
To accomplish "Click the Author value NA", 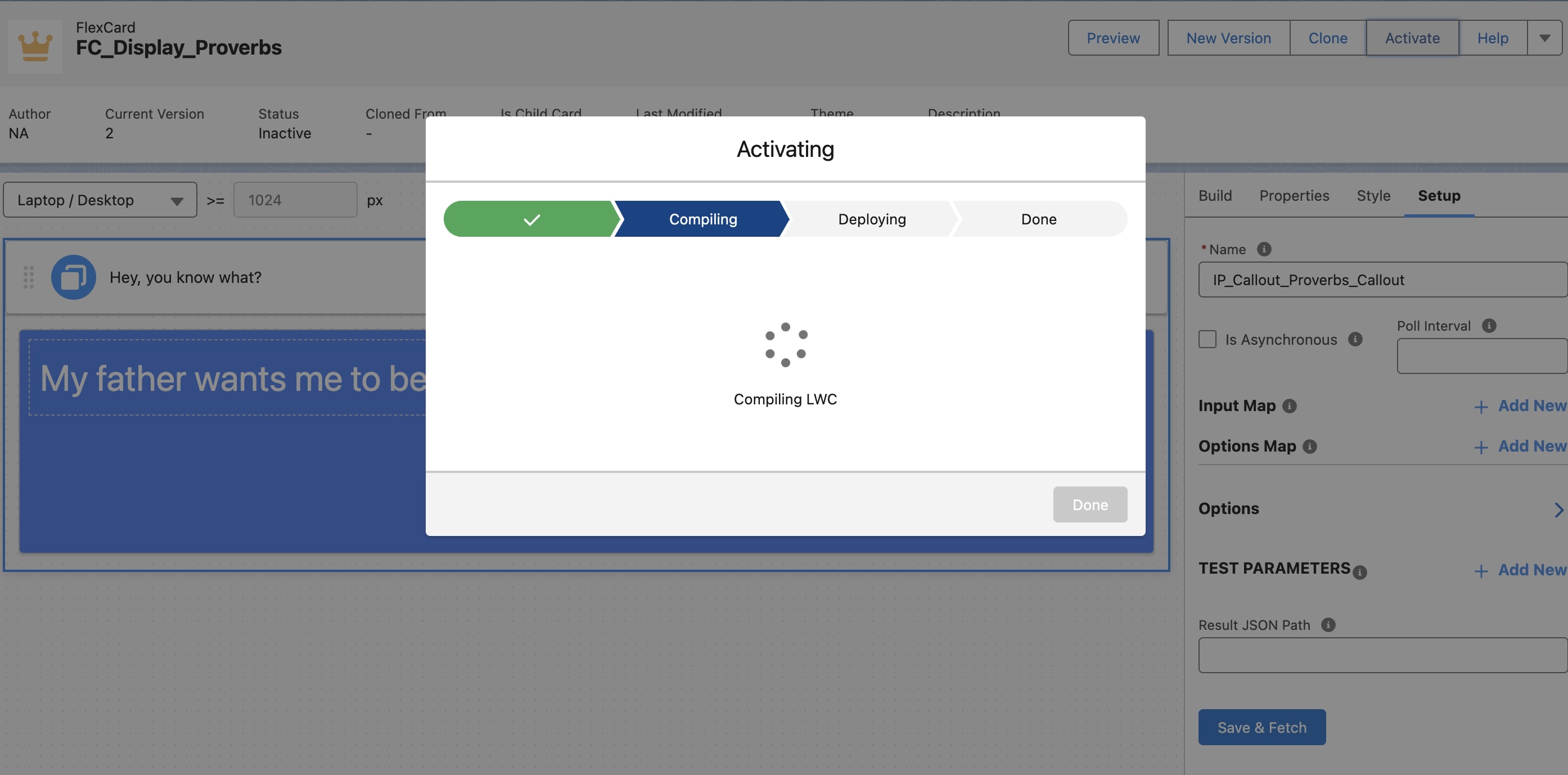I will [18, 133].
